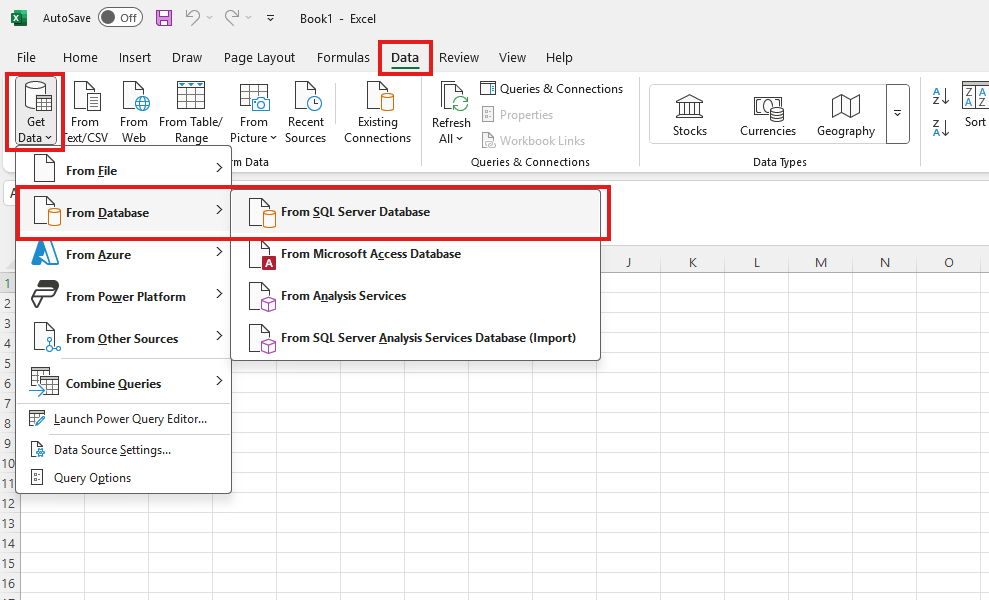The height and width of the screenshot is (600, 989).
Task: Switch to the Page Layout tab
Action: [259, 57]
